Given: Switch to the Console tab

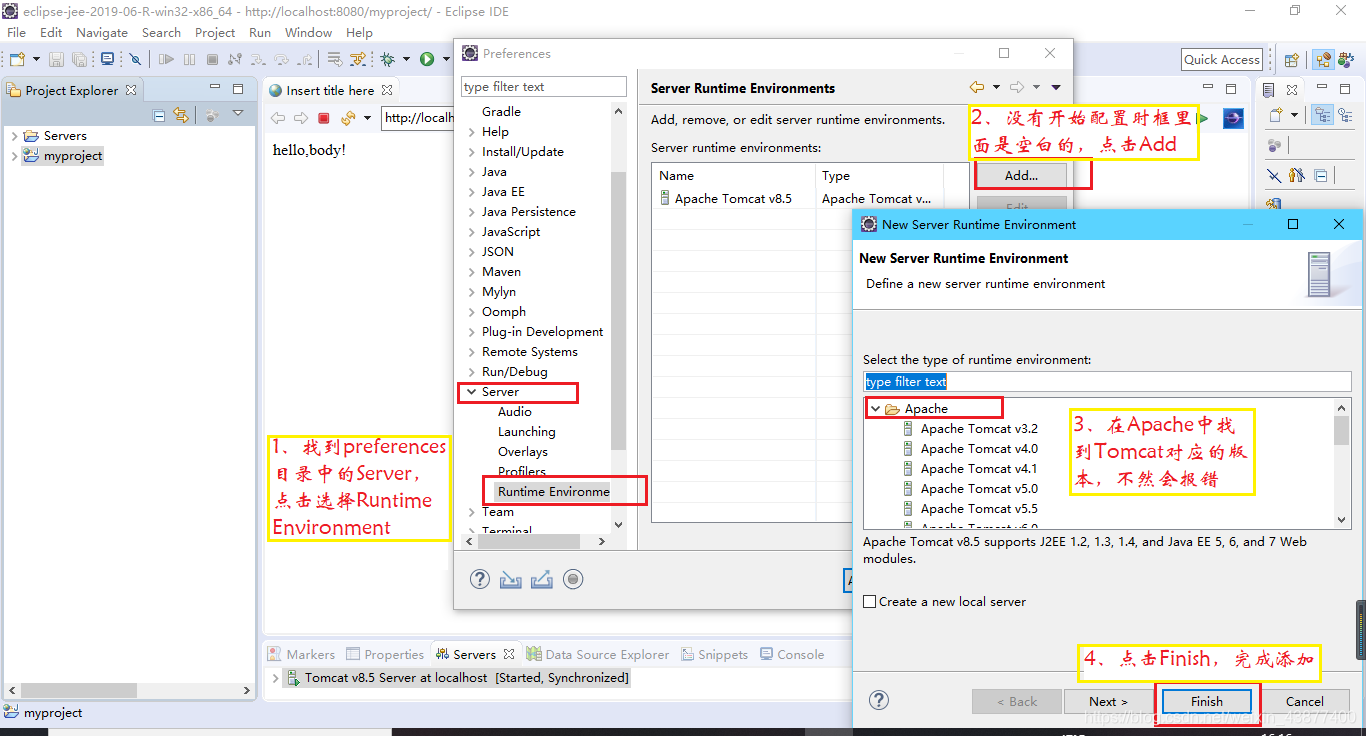Looking at the screenshot, I should (792, 654).
